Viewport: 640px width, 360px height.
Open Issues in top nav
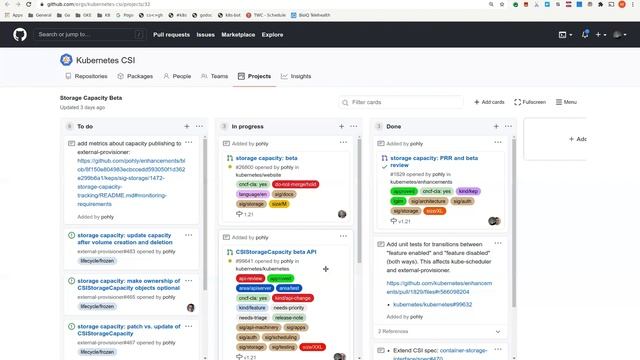(x=205, y=35)
